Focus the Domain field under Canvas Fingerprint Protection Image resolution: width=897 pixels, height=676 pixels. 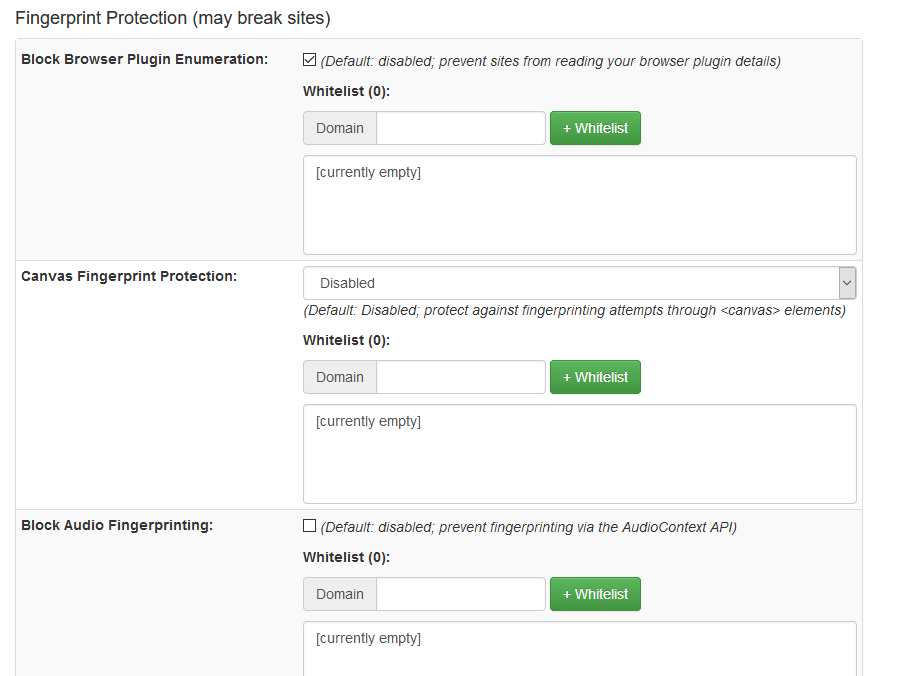(461, 377)
